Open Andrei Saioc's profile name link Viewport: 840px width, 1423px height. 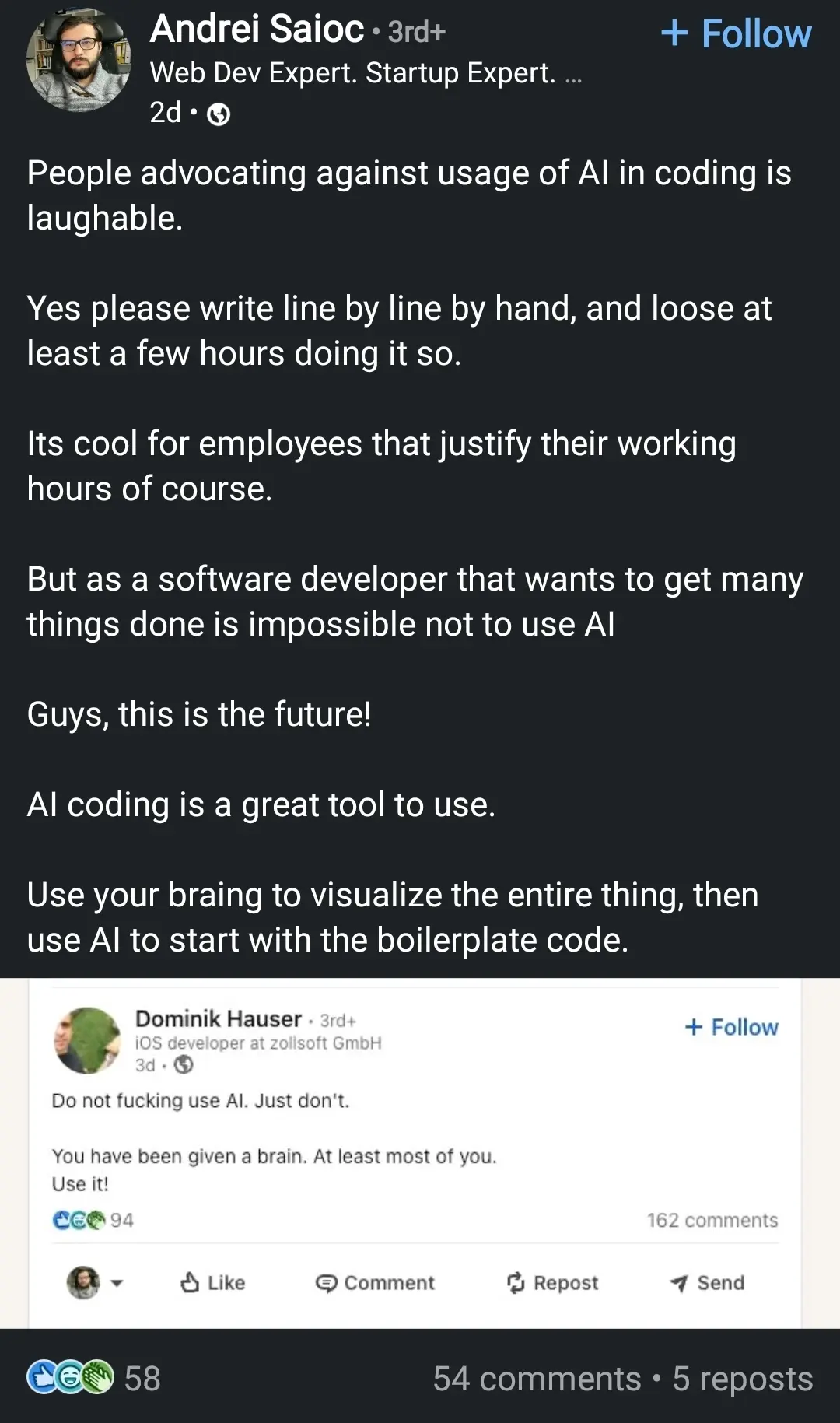257,30
